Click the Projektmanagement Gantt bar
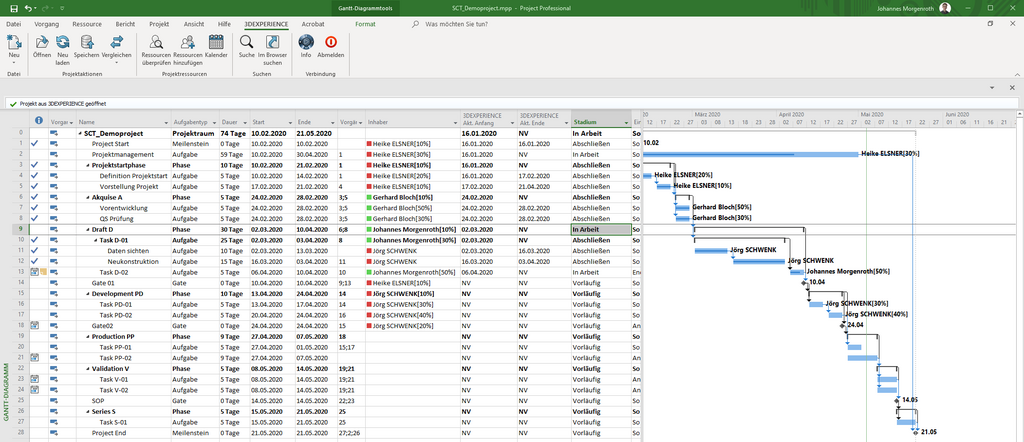Viewport: 1024px width, 442px height. tap(751, 154)
